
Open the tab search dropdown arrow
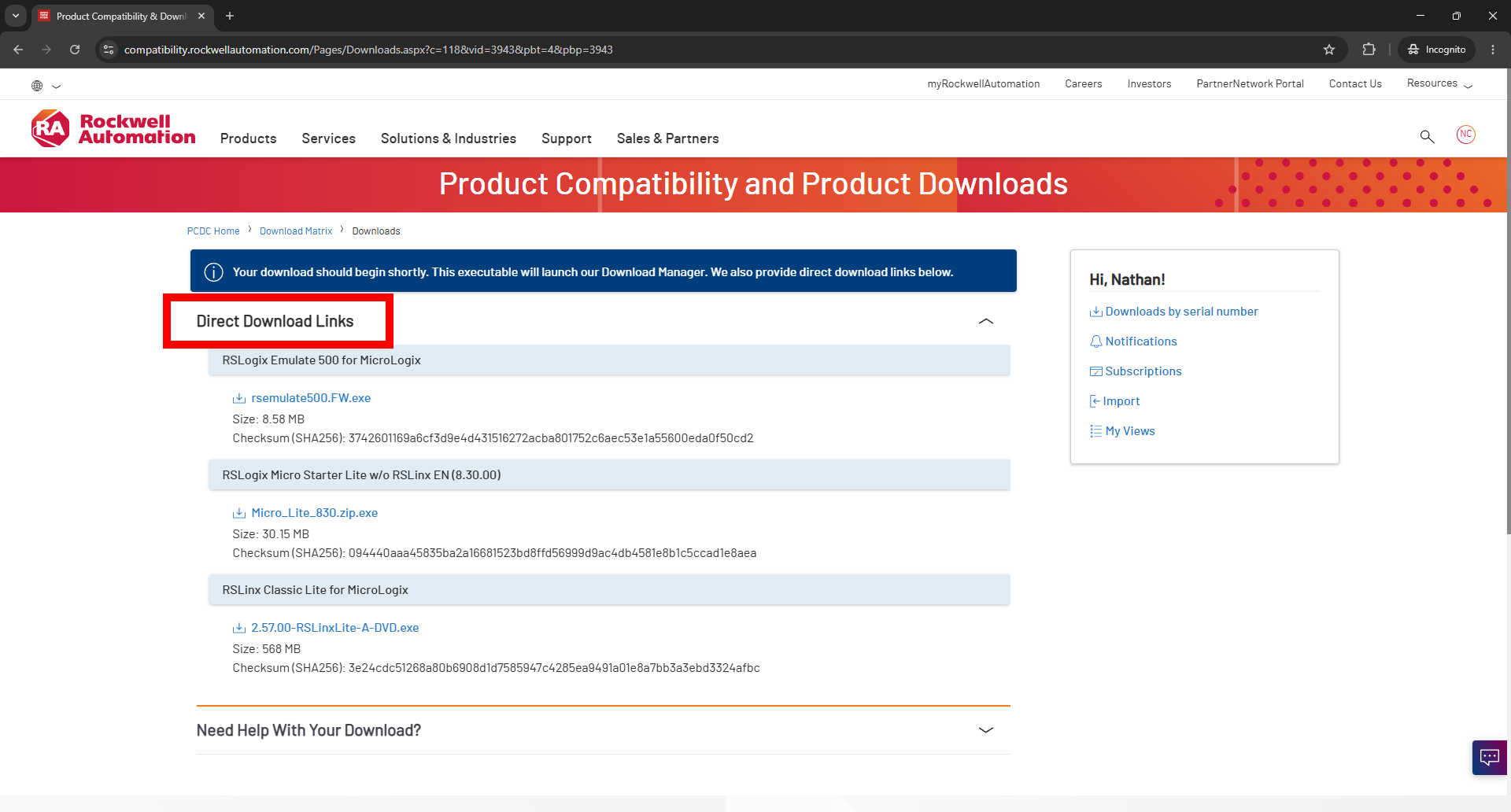point(16,16)
